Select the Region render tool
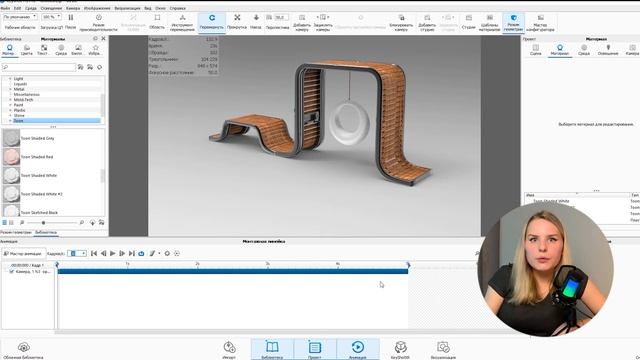640x360 pixels. point(157,22)
